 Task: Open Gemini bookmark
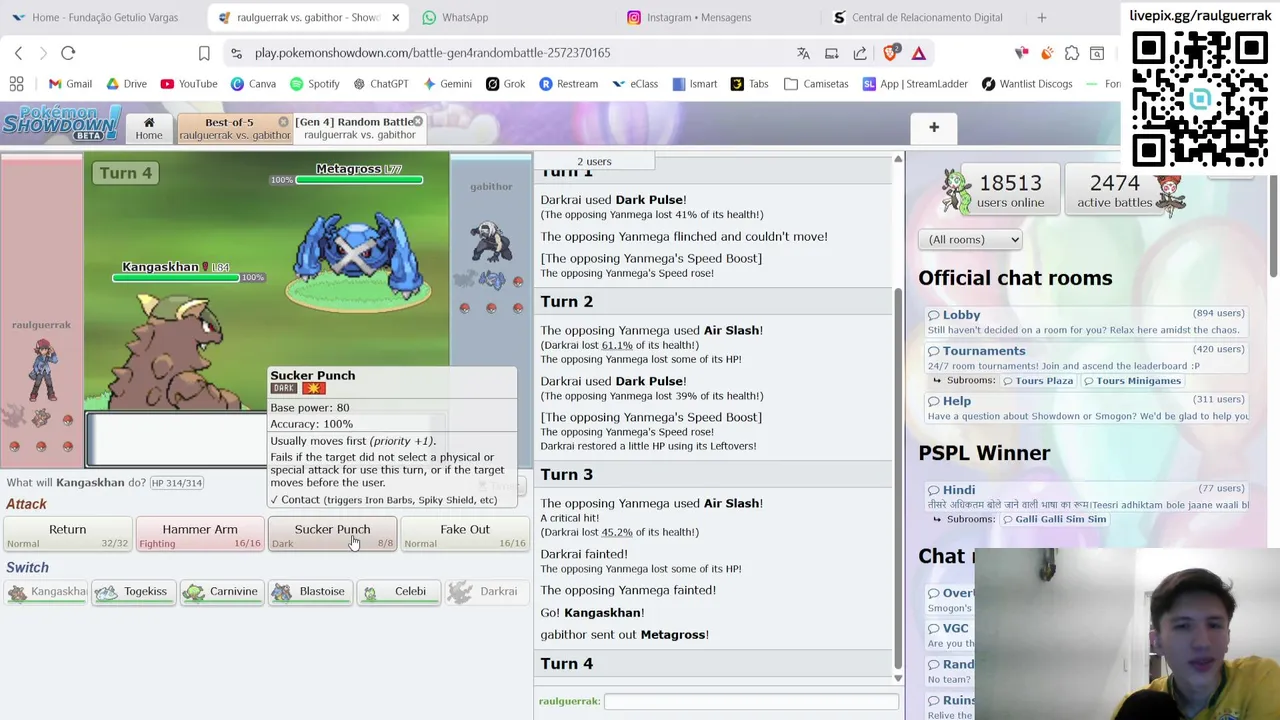(x=447, y=84)
